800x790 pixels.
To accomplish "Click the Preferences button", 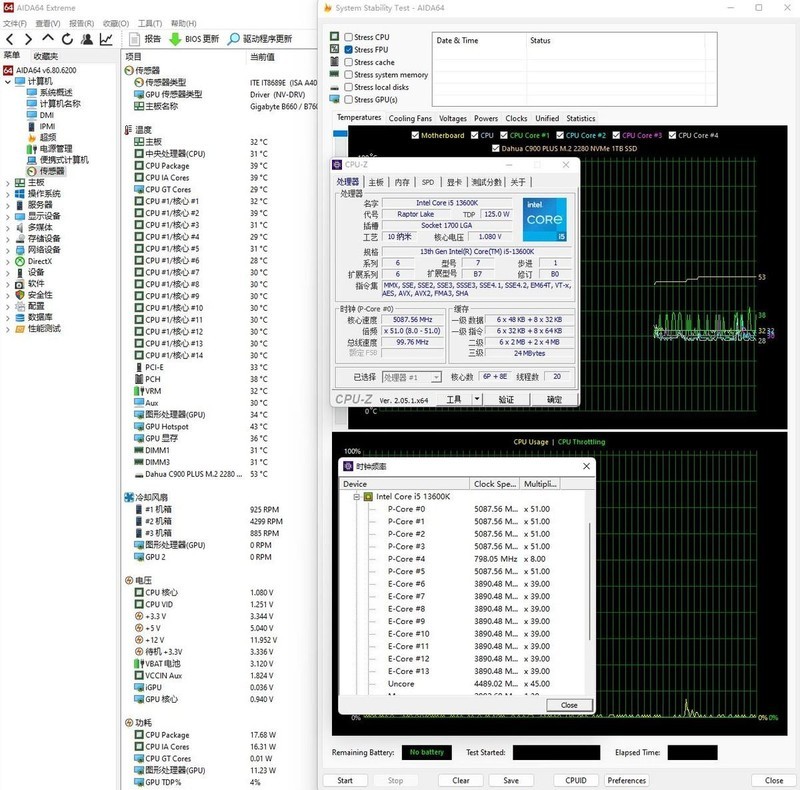I will (x=626, y=780).
